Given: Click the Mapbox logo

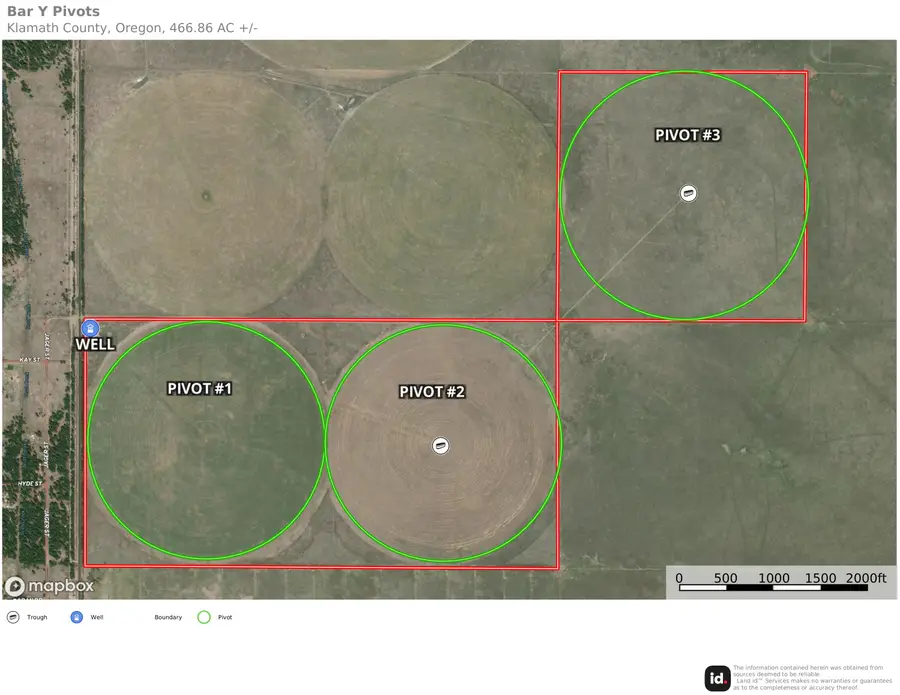Looking at the screenshot, I should tap(50, 585).
